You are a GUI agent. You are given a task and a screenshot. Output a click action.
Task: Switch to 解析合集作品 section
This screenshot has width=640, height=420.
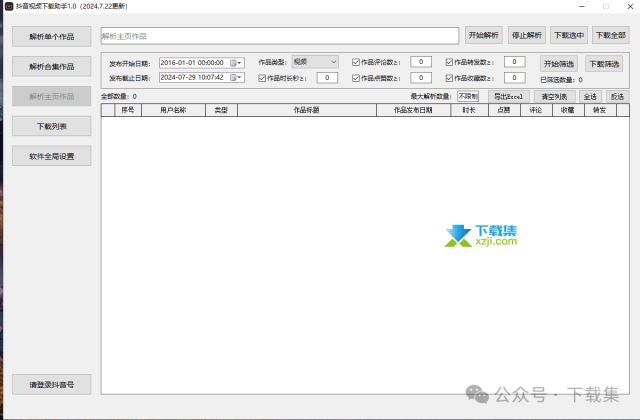click(x=51, y=67)
